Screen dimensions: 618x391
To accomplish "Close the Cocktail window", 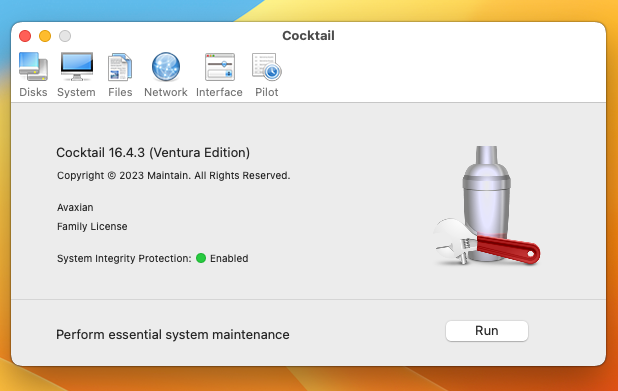I will [x=25, y=36].
